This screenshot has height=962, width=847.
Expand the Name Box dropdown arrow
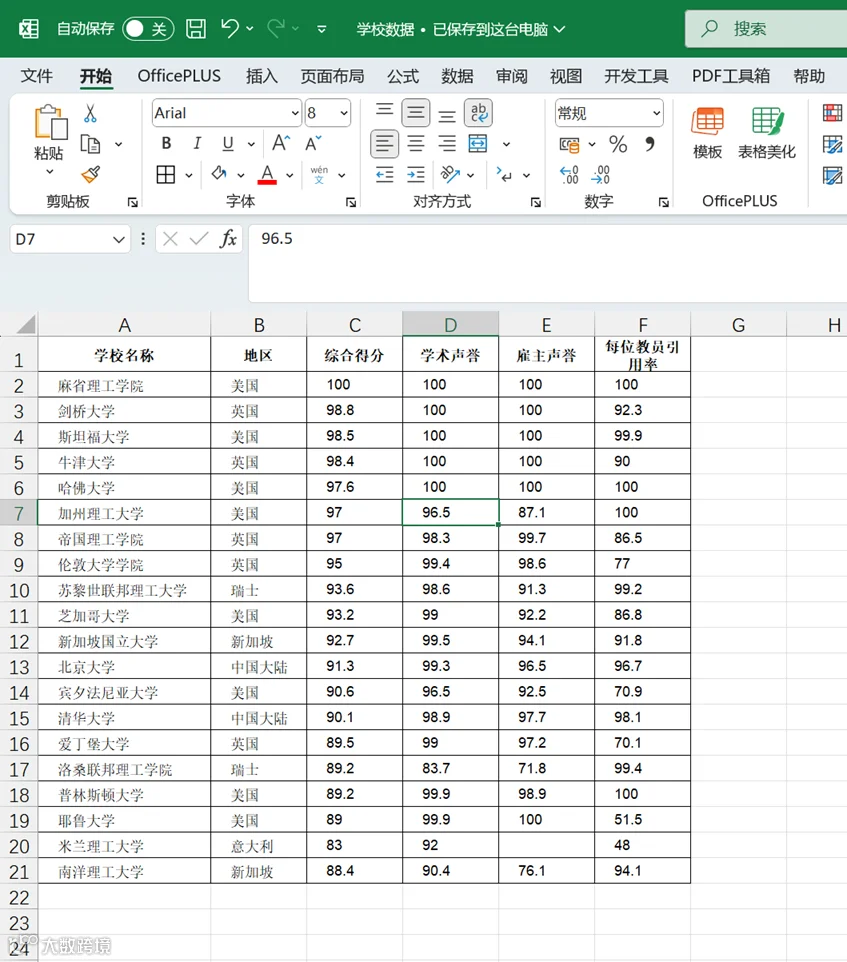118,239
